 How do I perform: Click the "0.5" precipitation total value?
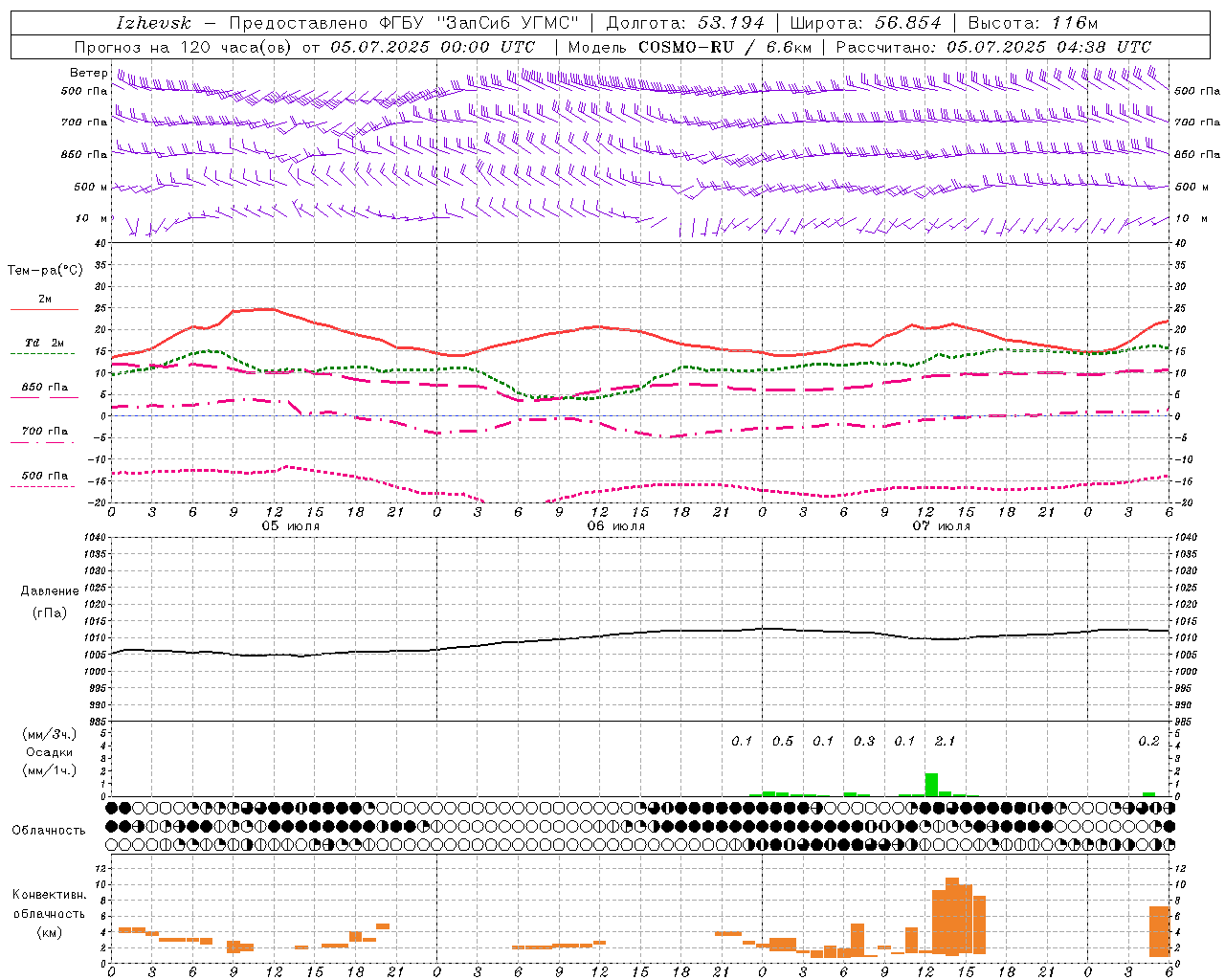tap(783, 741)
